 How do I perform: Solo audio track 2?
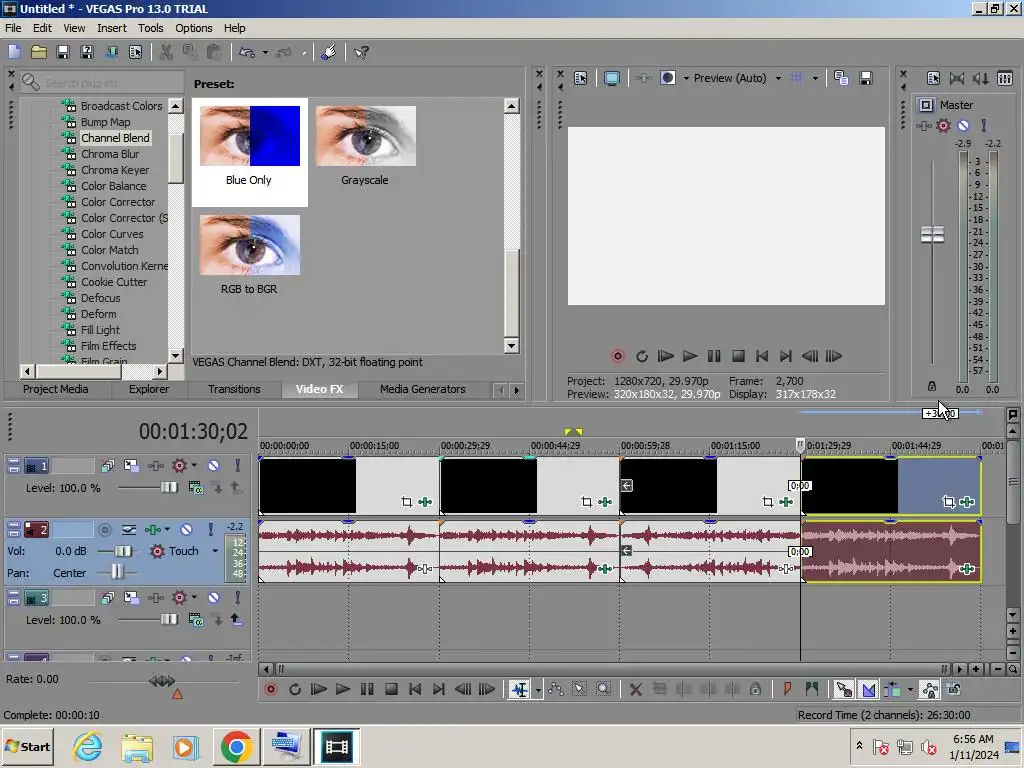(210, 530)
